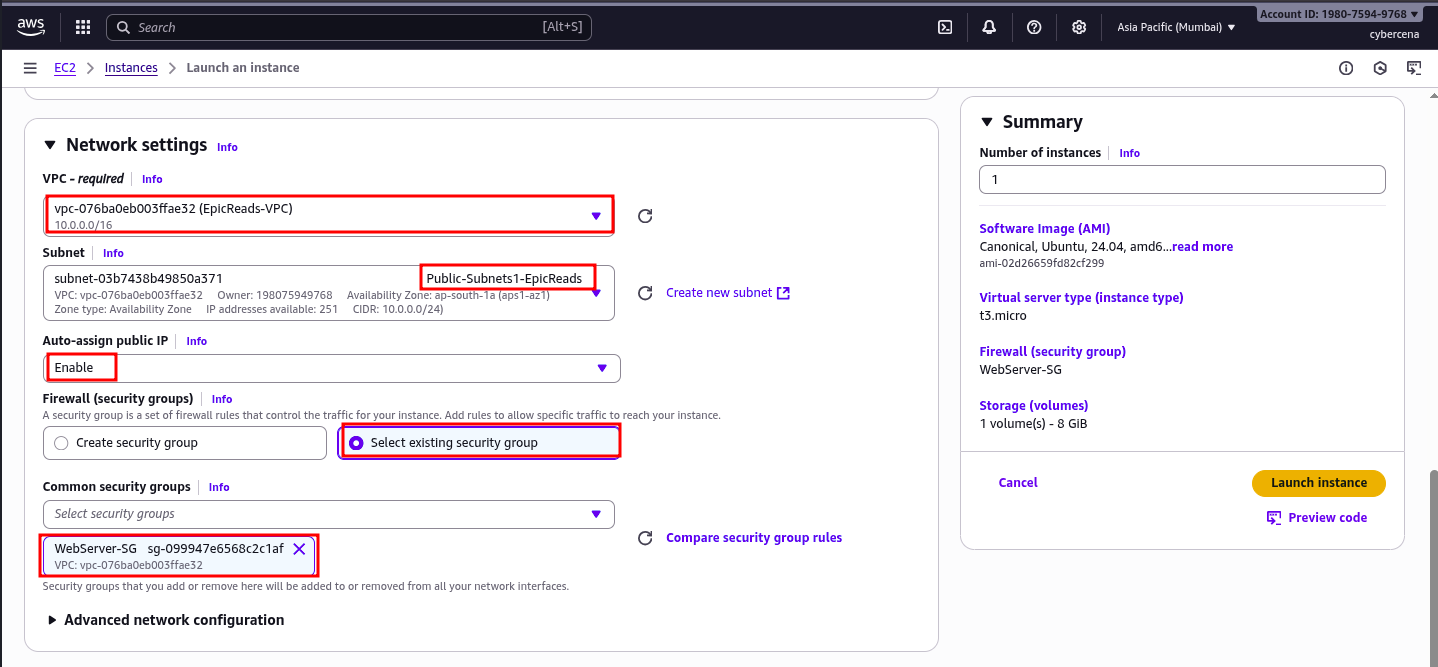This screenshot has width=1438, height=667.
Task: Select Create security group radio option
Action: (61, 443)
